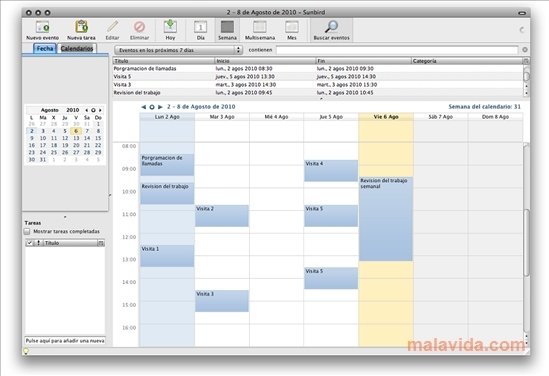
Task: Select the Visita 3 list row
Action: (318, 85)
